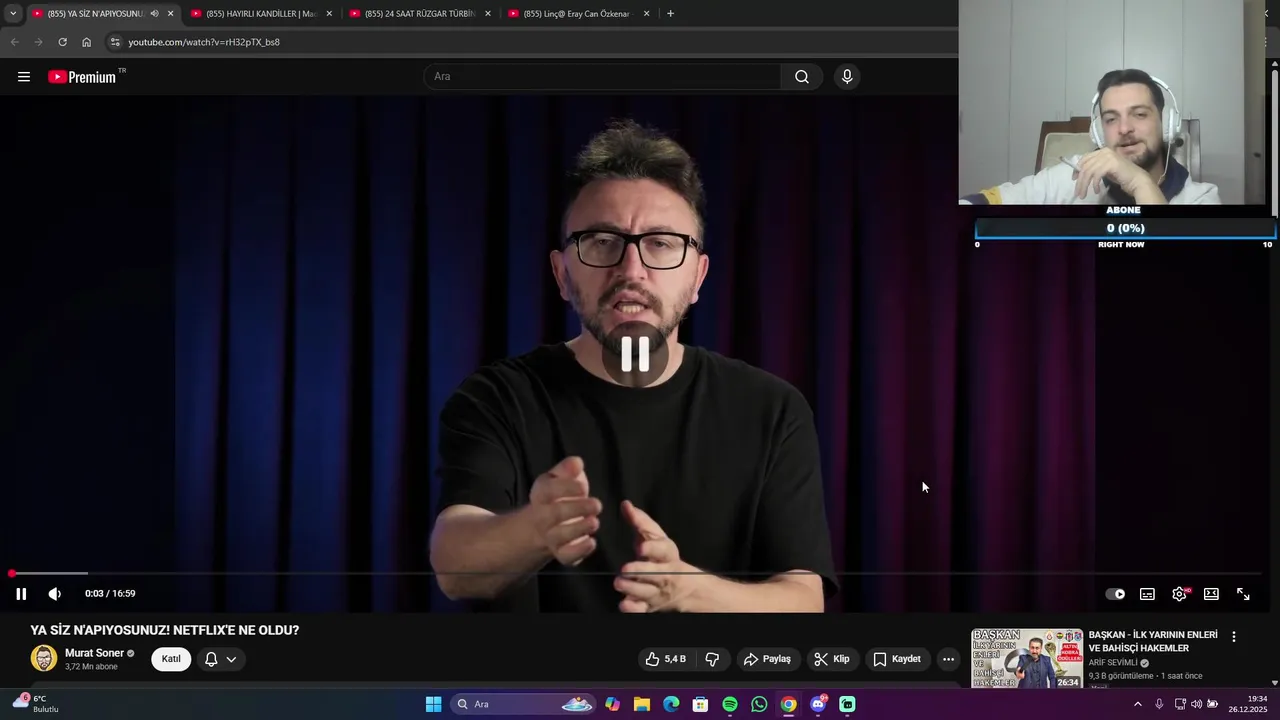
Task: Save video with Kaydet button
Action: pos(897,659)
